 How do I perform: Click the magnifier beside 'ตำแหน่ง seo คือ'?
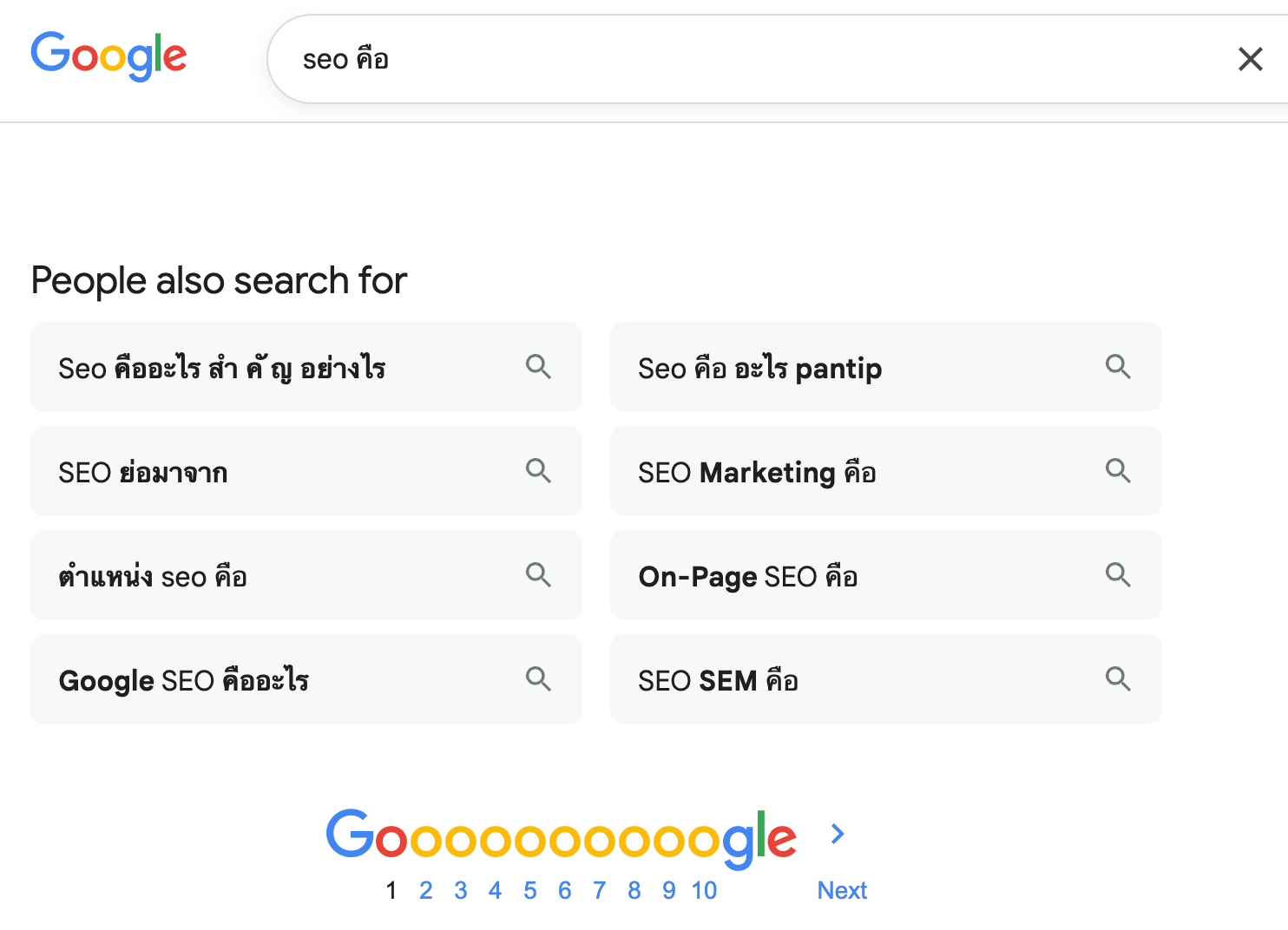coord(538,575)
